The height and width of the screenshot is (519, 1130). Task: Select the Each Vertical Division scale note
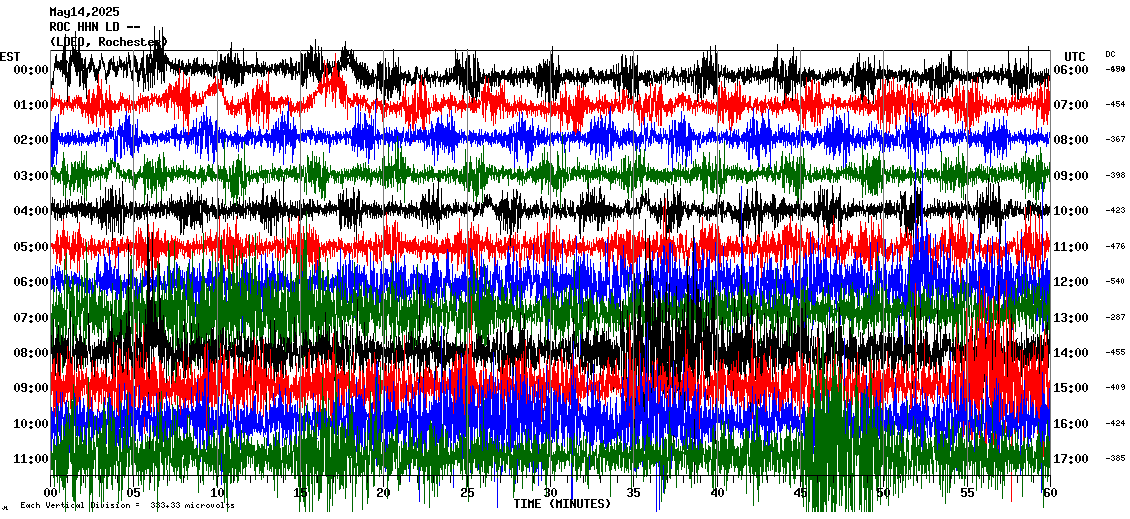127,505
